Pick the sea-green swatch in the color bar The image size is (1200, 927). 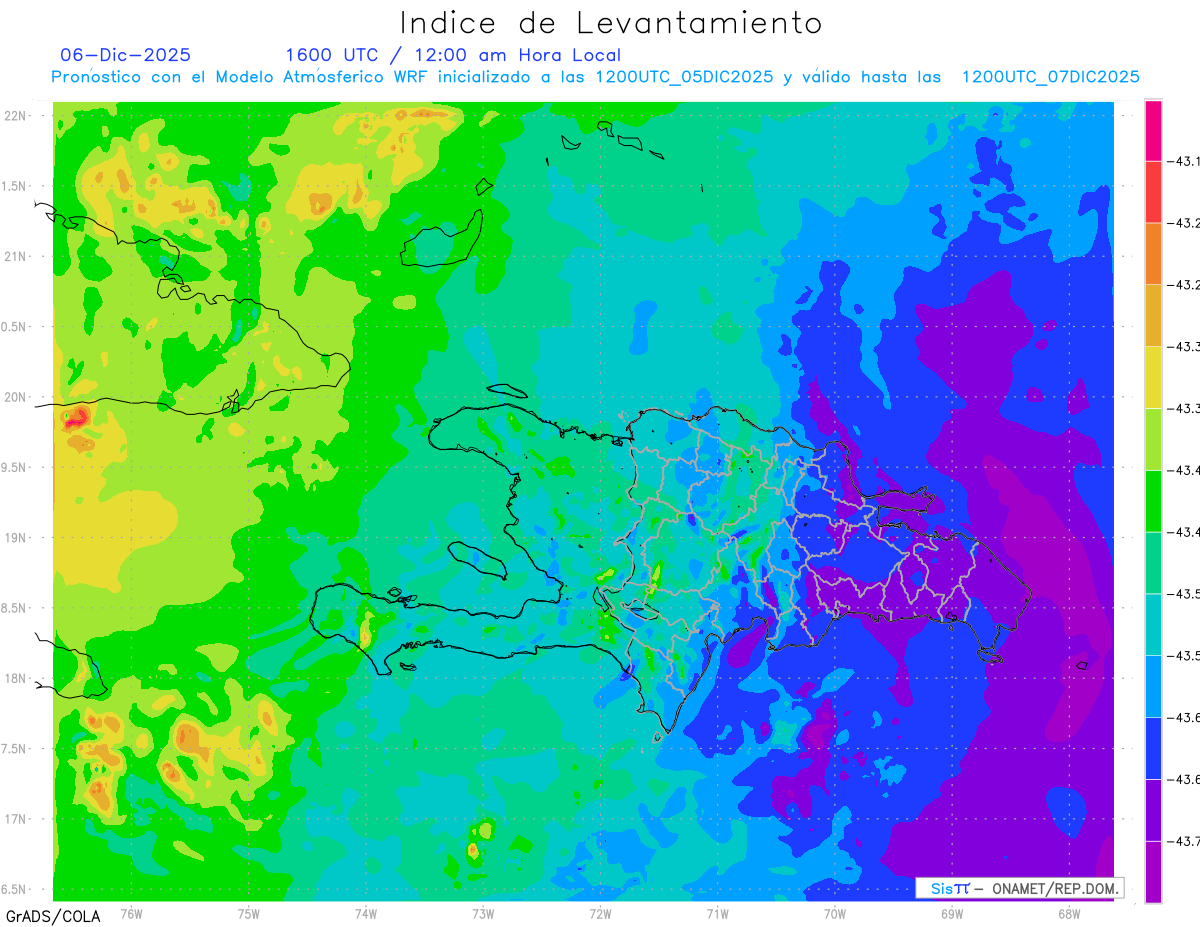pyautogui.click(x=1153, y=563)
